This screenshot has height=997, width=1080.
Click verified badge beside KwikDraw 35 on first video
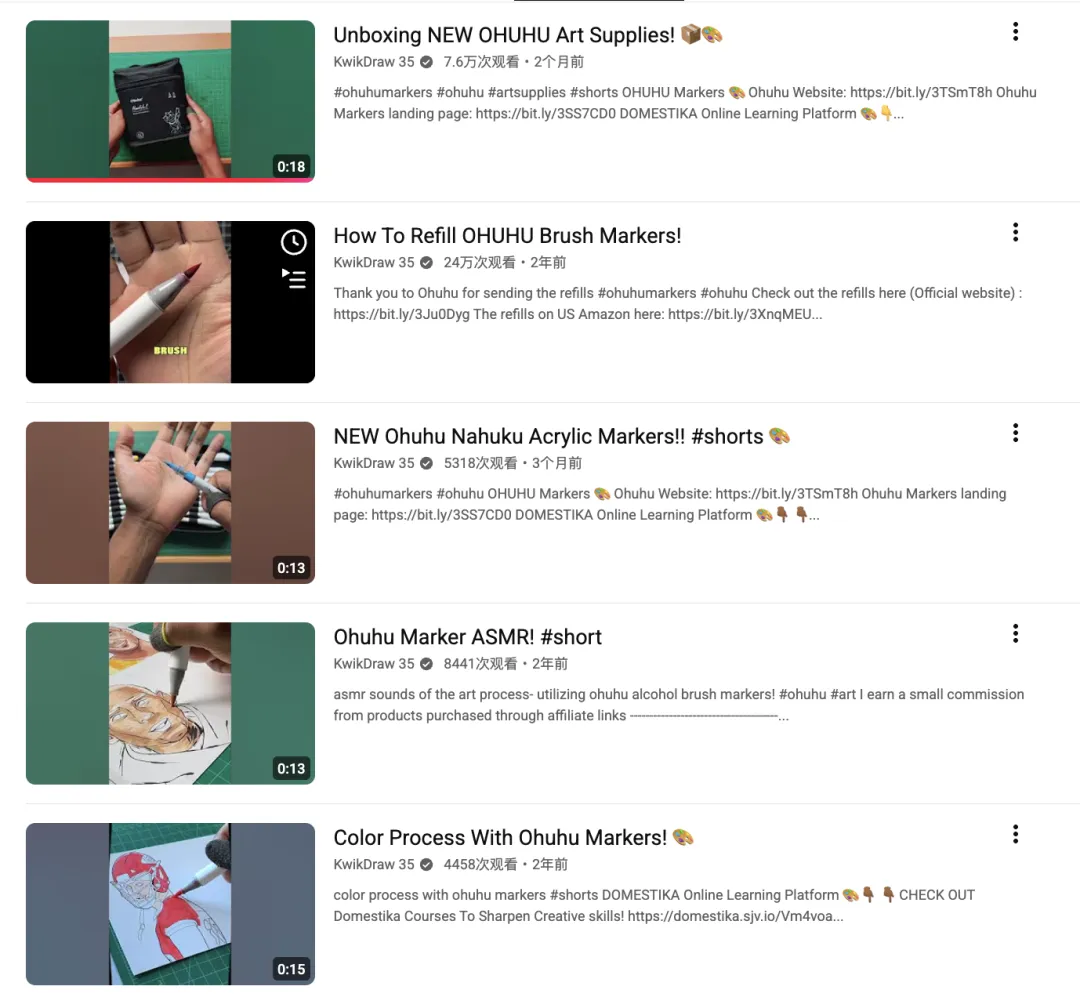click(x=426, y=62)
